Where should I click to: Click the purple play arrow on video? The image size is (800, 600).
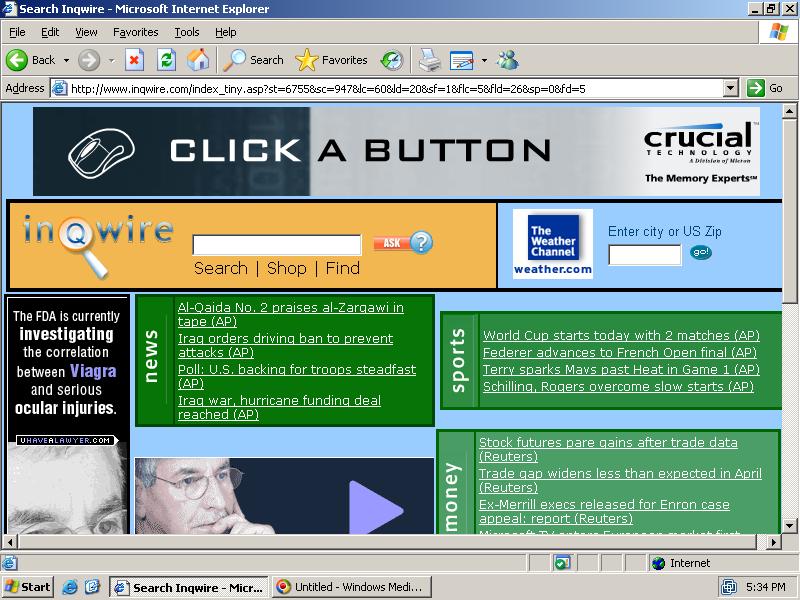376,507
